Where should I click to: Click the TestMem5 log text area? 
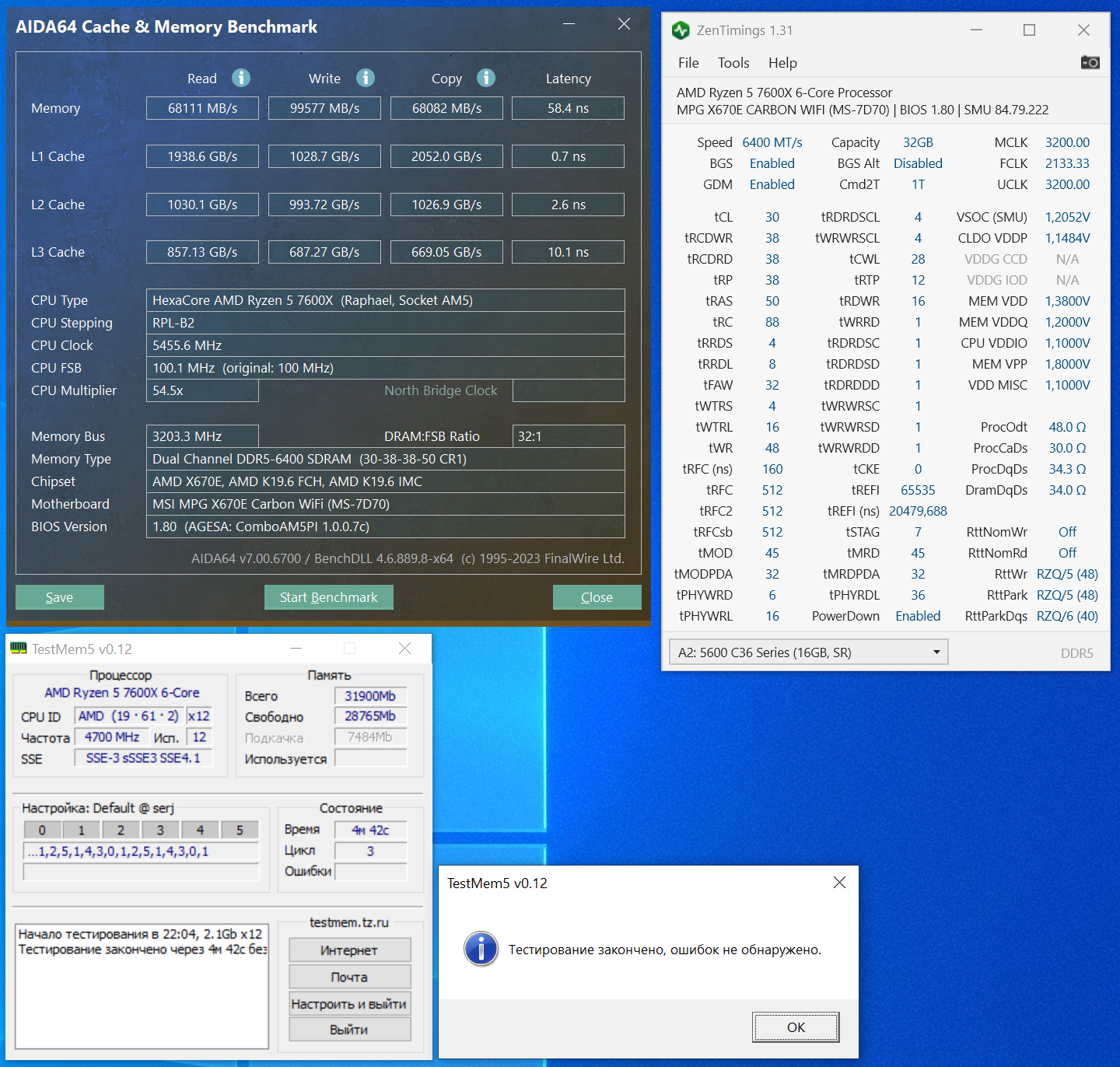tap(142, 986)
